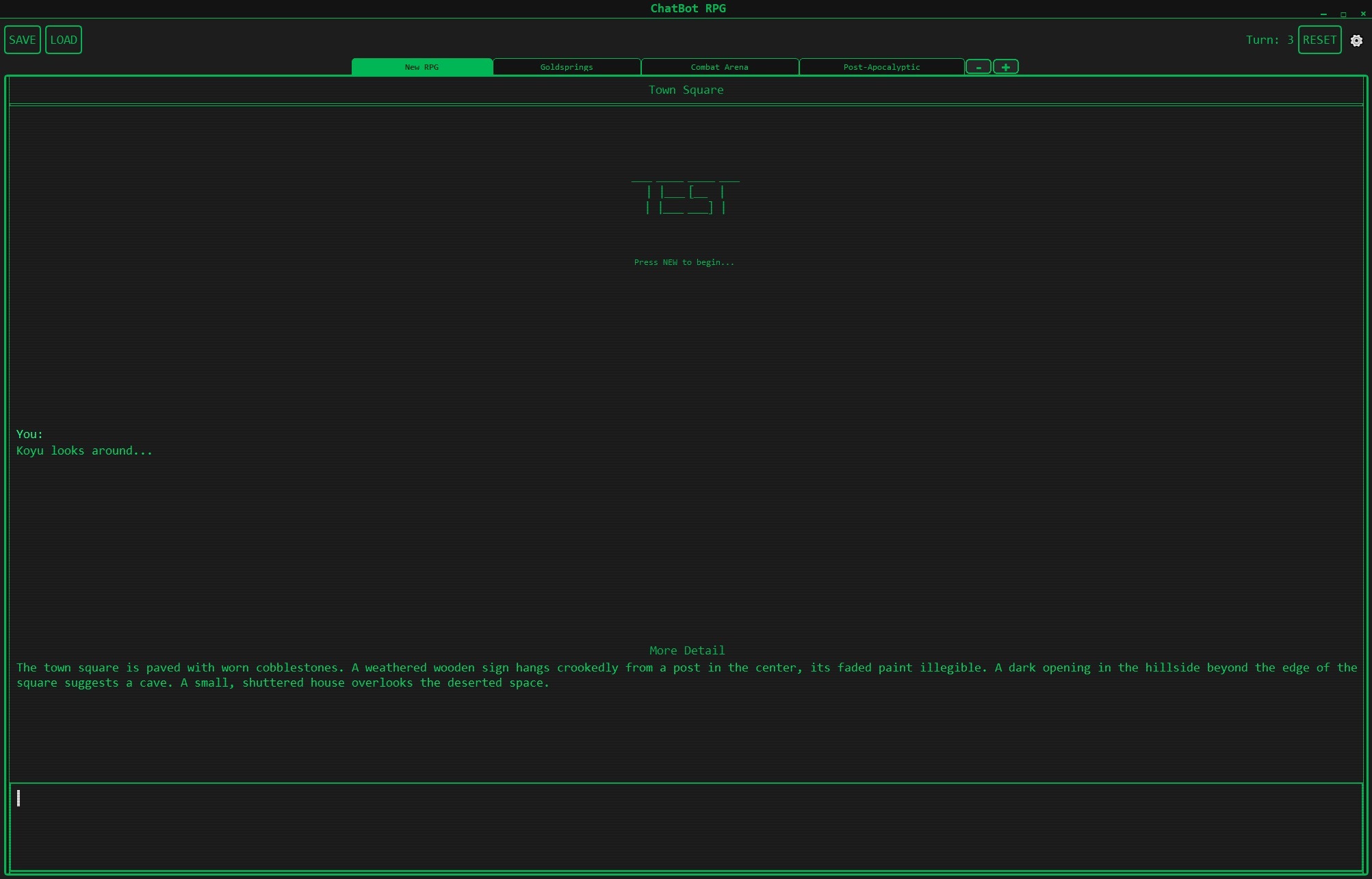Click the minus button to remove a tab
The width and height of the screenshot is (1372, 879).
[978, 67]
